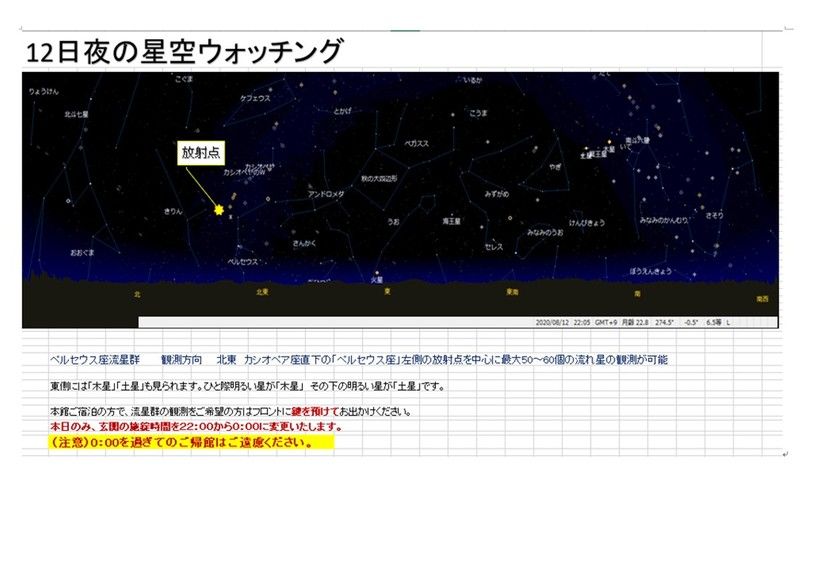Click the けんびきょう constellation label
Image resolution: width=815 pixels, height=576 pixels.
587,222
